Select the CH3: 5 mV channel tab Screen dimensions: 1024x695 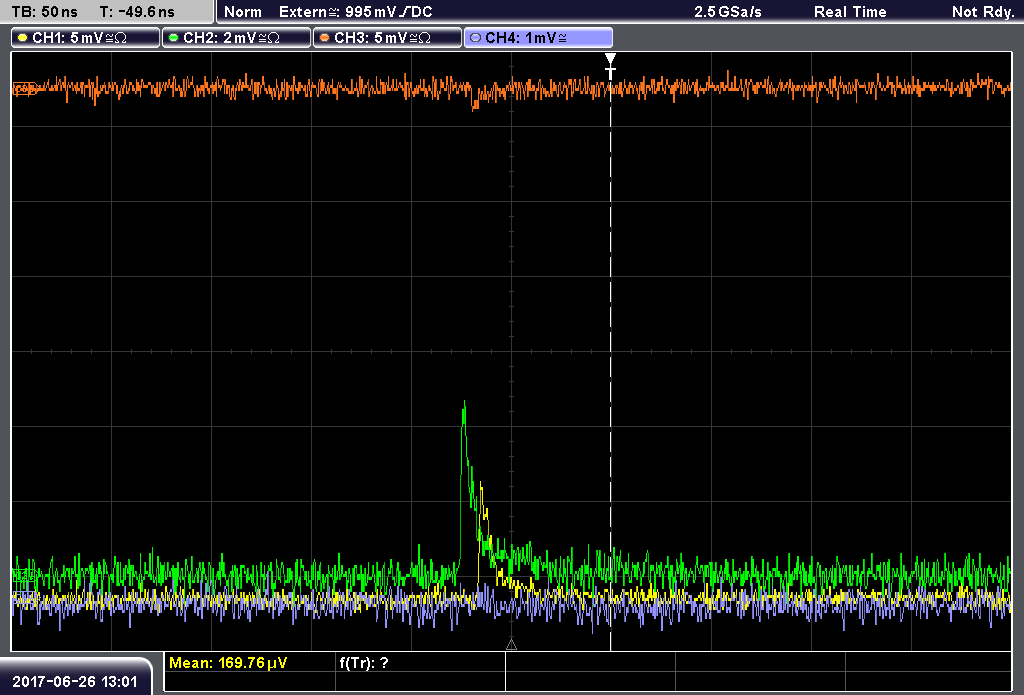pos(387,38)
